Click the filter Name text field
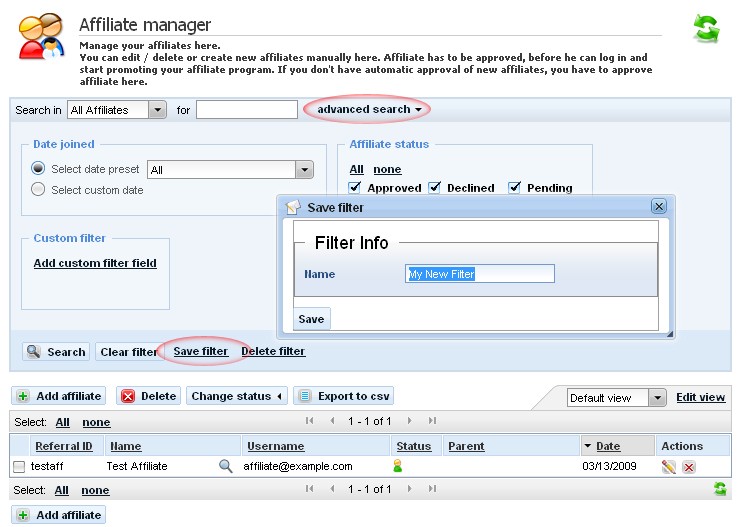Viewport: 739px width, 527px height. pos(480,274)
